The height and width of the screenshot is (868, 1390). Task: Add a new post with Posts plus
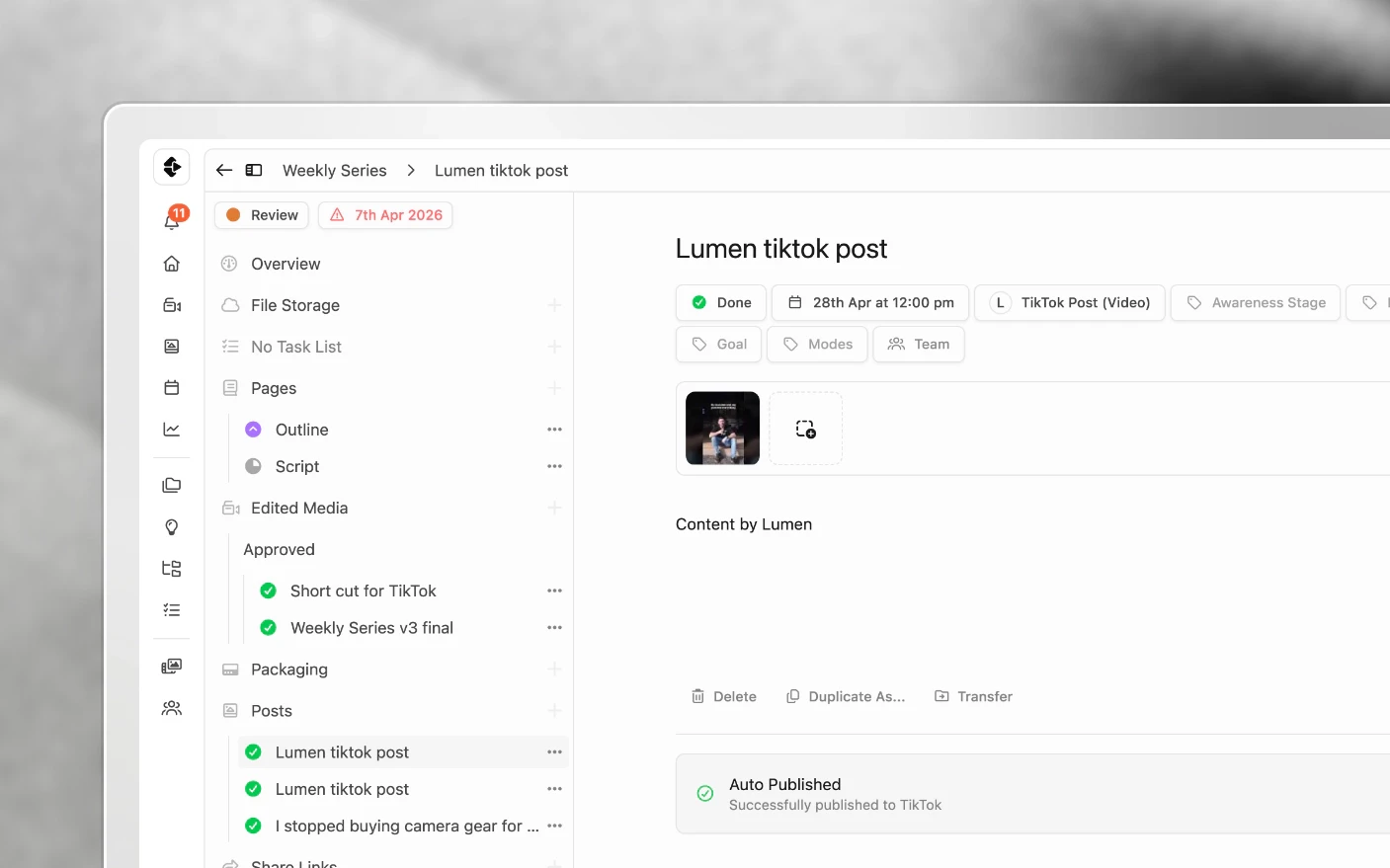pos(554,711)
